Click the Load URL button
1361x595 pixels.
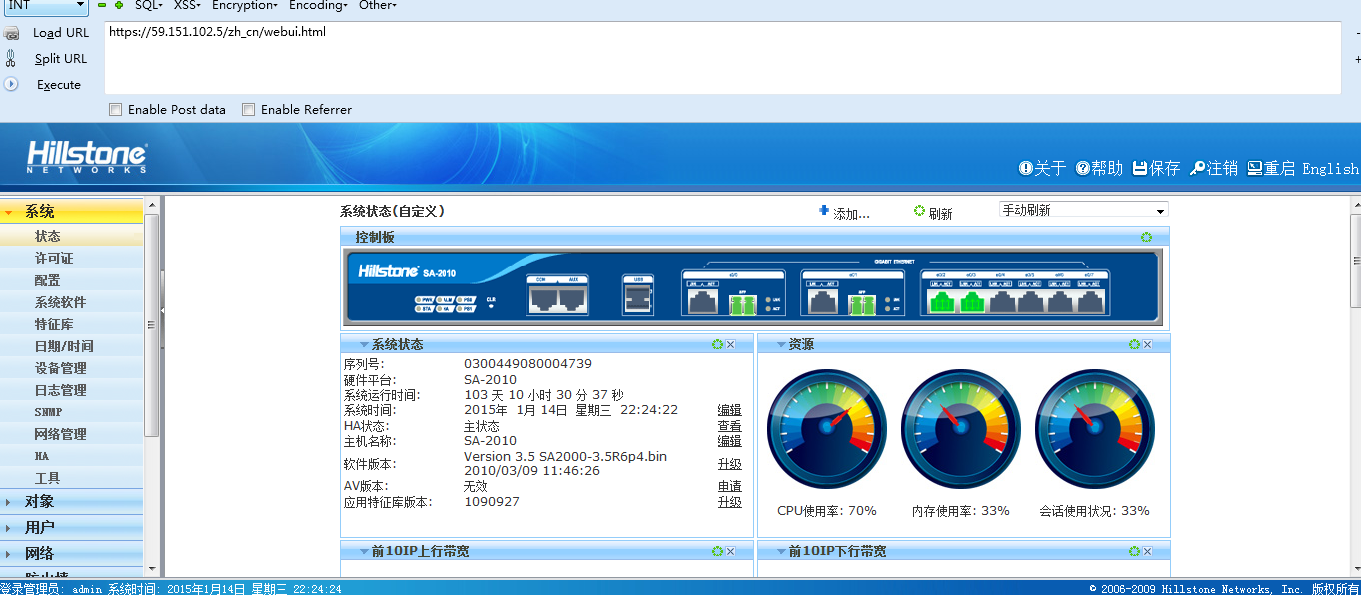[61, 32]
